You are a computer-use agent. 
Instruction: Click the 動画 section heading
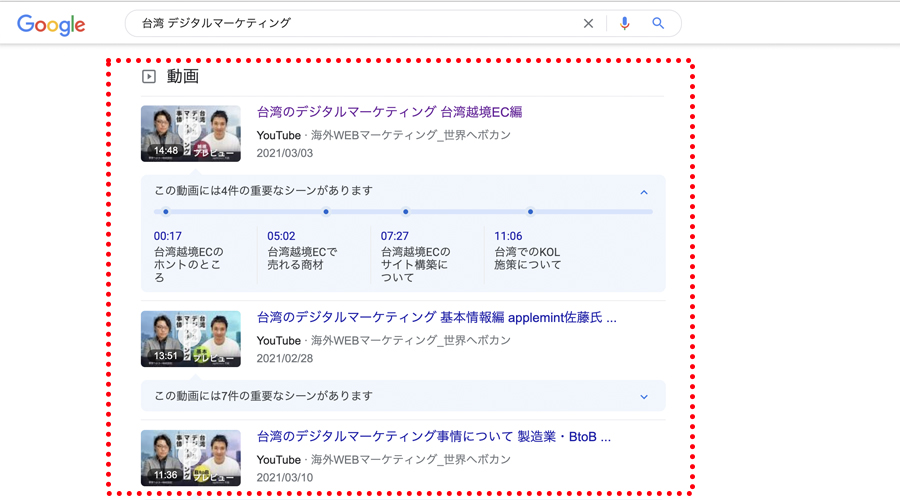pos(183,76)
